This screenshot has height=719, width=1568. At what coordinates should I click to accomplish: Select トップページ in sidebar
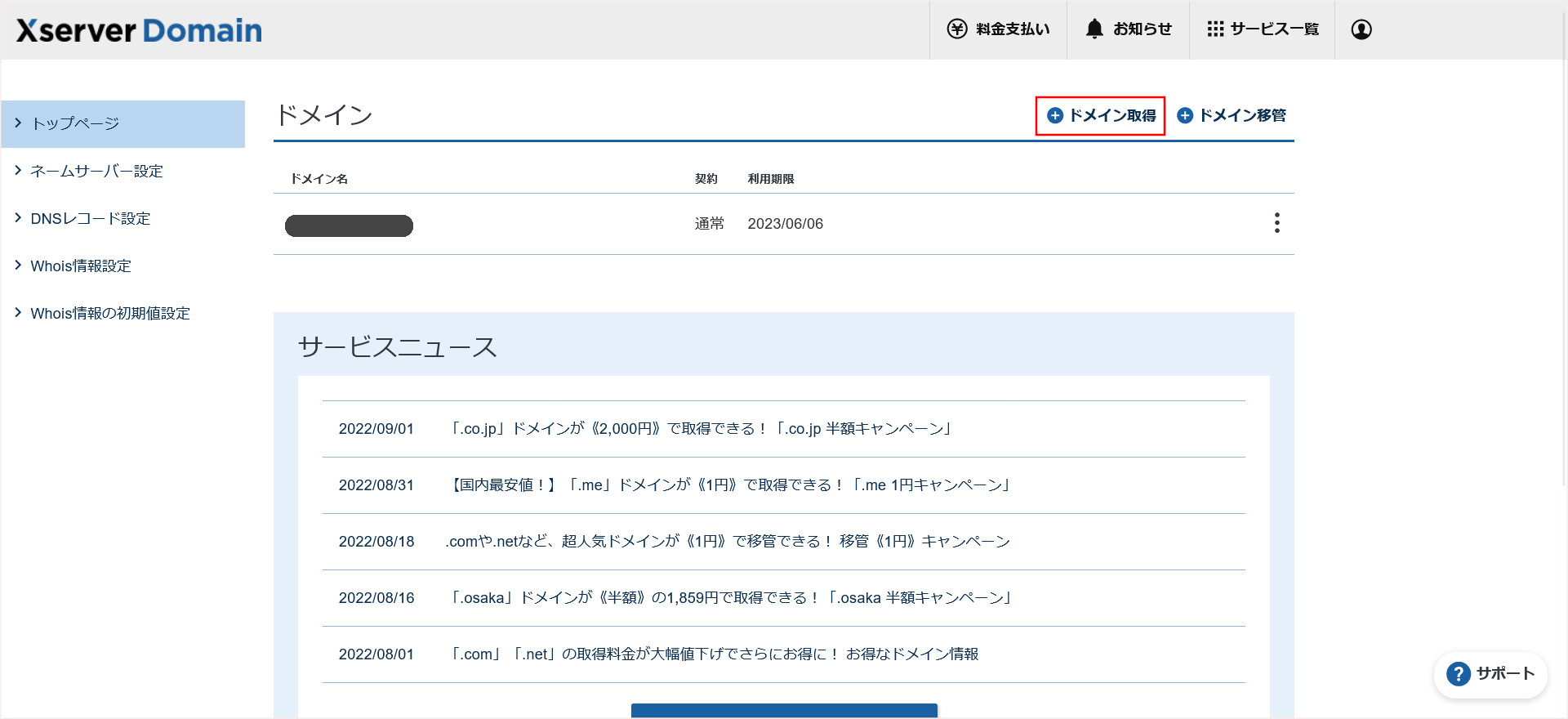coord(122,124)
